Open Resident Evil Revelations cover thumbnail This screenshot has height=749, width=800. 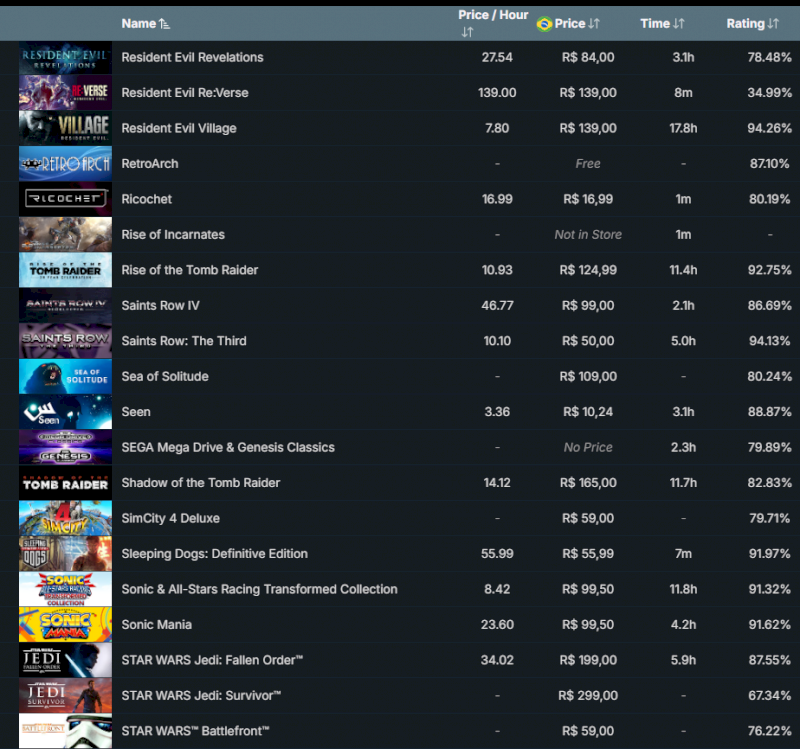(x=65, y=57)
